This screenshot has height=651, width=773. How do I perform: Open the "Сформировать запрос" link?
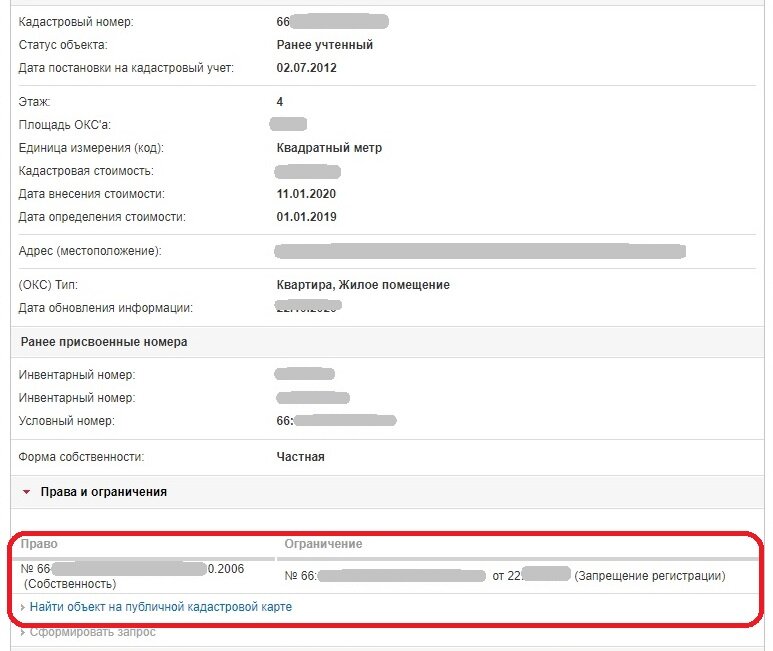[x=93, y=632]
